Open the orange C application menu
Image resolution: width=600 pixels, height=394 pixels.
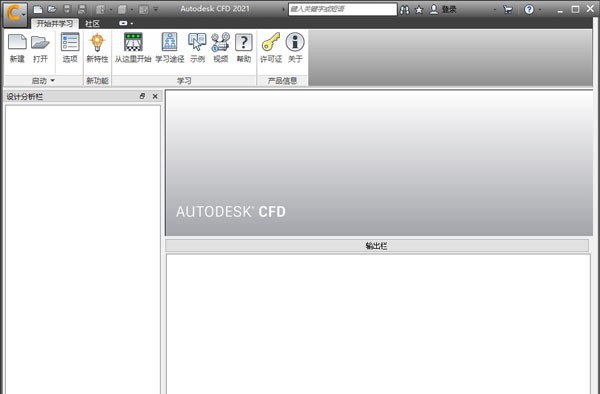pyautogui.click(x=15, y=14)
